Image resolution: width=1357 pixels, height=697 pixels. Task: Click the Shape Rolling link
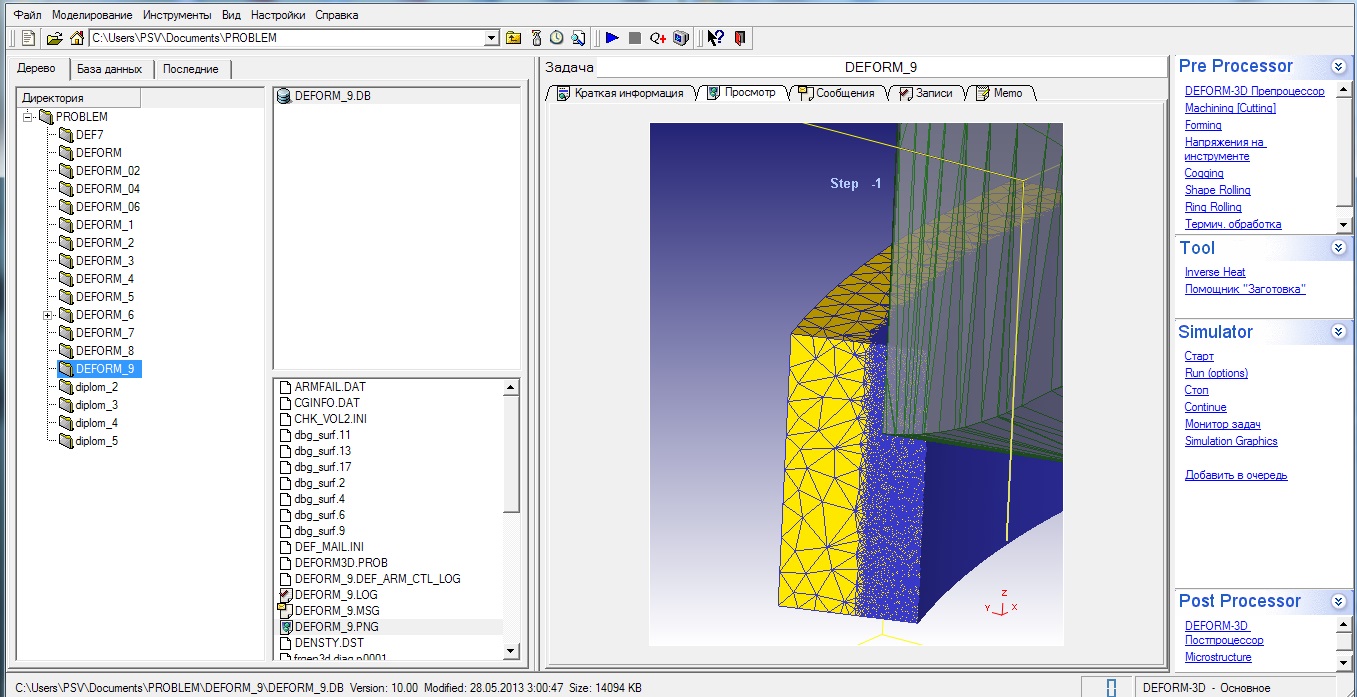[x=1217, y=190]
